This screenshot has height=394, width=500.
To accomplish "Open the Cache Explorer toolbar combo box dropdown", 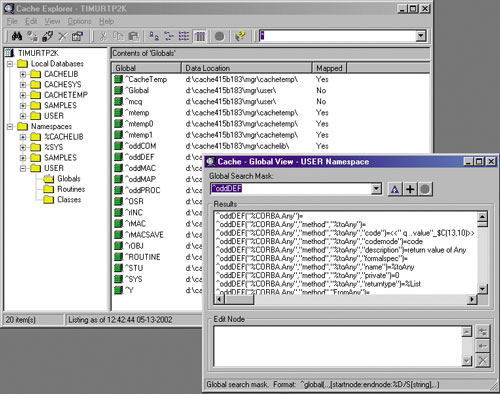I will (x=421, y=36).
